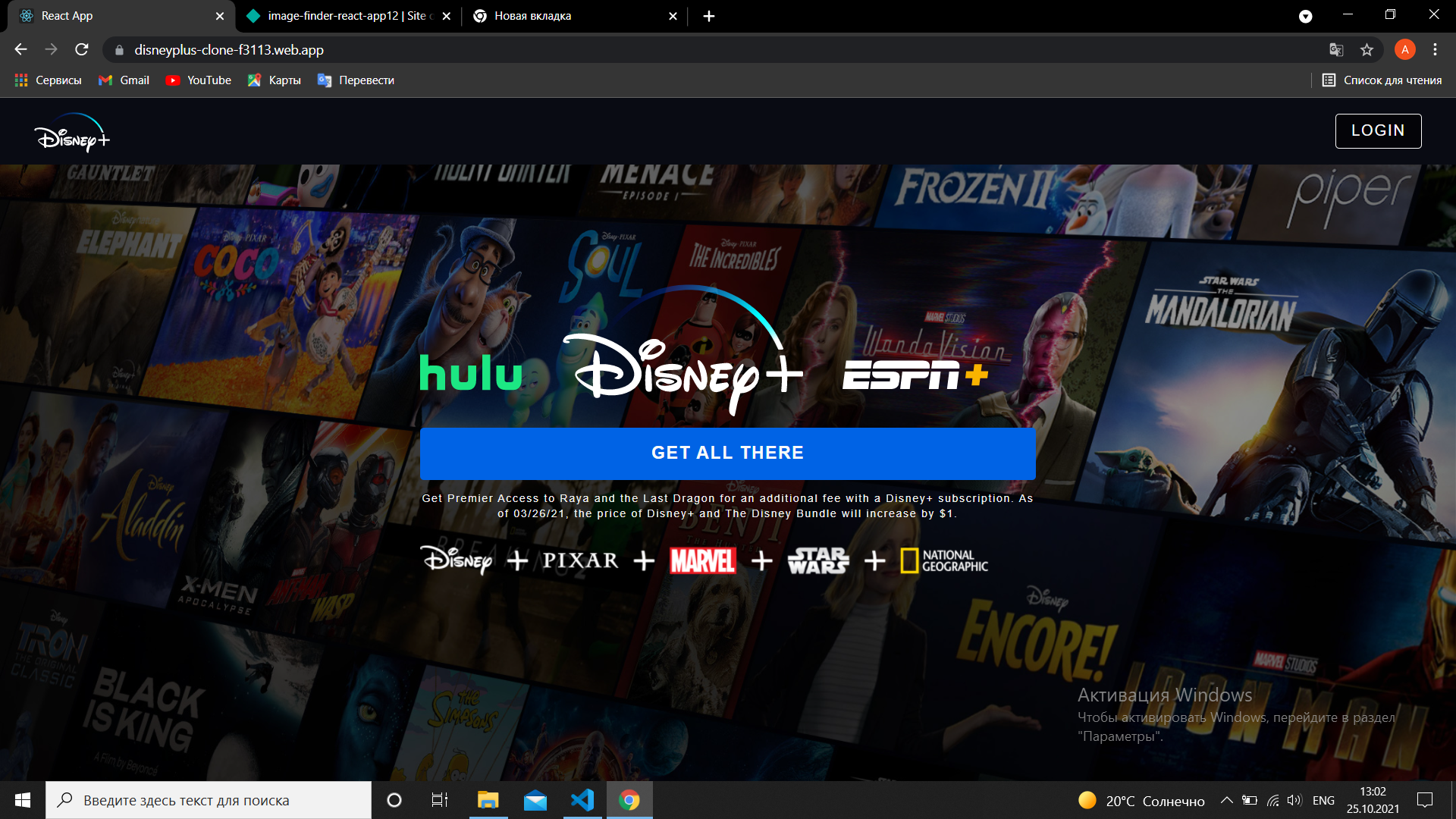Click the red MARVEL logo

coord(703,561)
